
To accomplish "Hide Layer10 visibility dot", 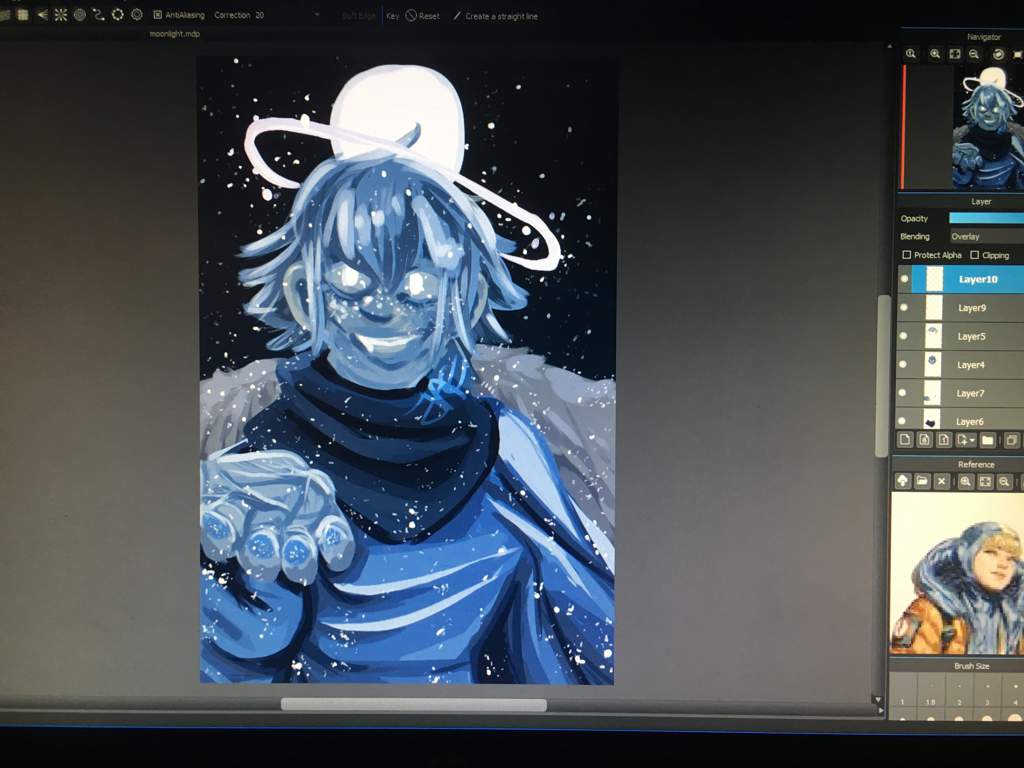I will [904, 279].
